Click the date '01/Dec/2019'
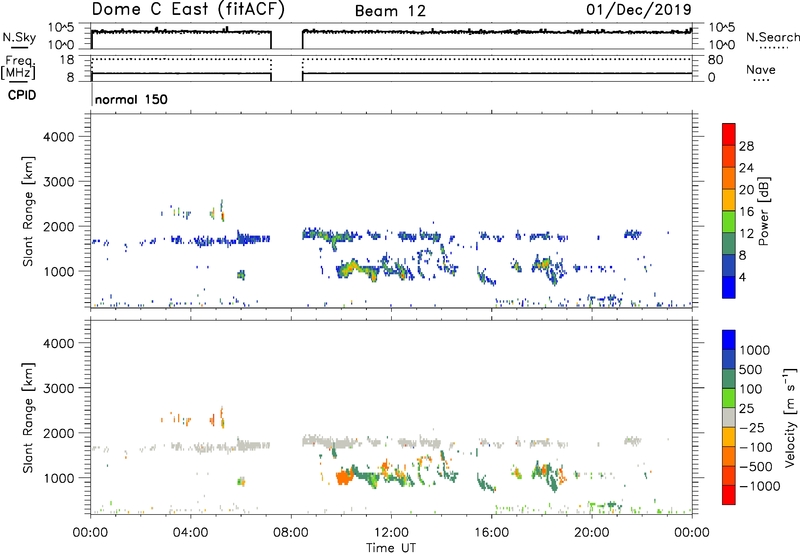Viewport: 800px width, 554px height. [639, 9]
